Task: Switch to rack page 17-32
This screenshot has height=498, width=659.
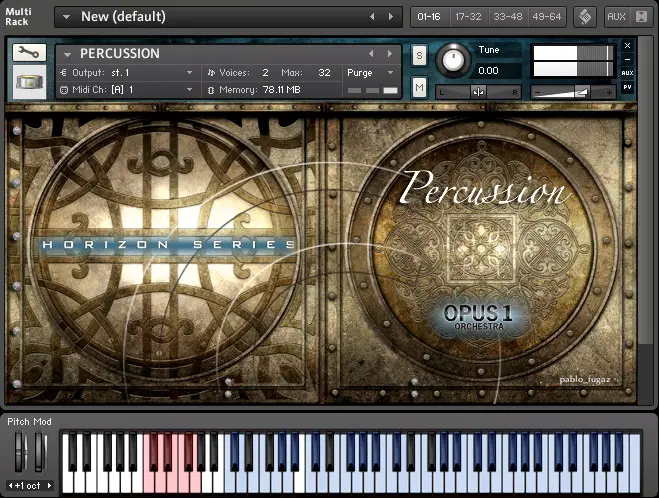Action: click(468, 17)
